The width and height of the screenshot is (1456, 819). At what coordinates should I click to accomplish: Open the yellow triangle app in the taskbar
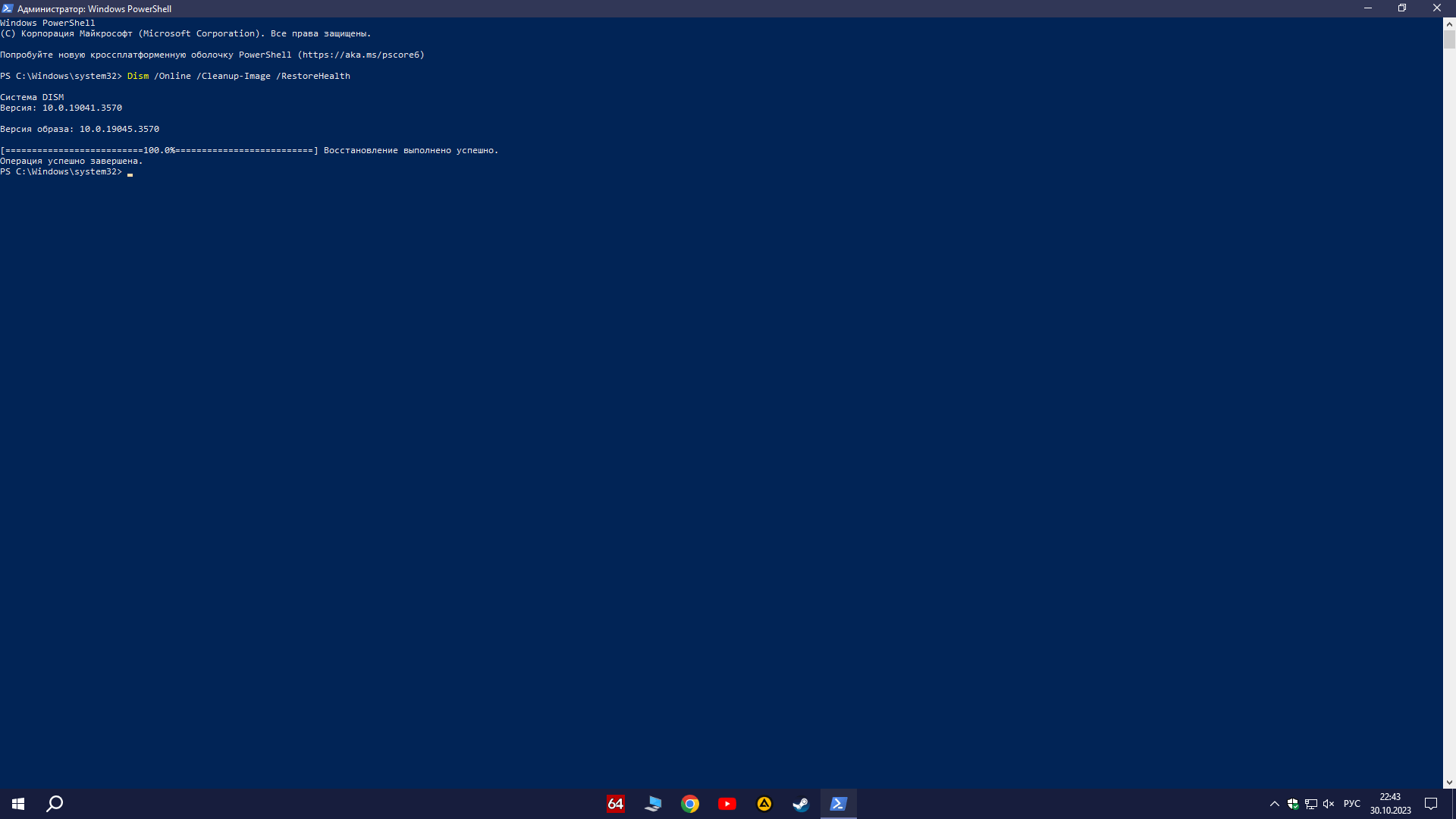click(764, 804)
